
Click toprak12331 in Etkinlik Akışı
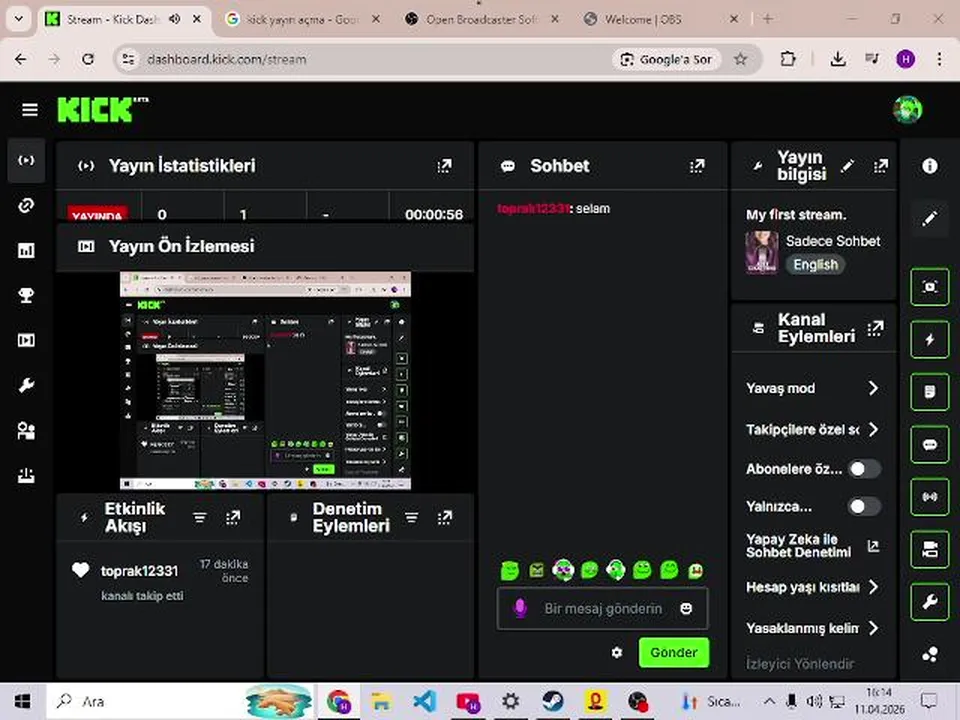[140, 571]
